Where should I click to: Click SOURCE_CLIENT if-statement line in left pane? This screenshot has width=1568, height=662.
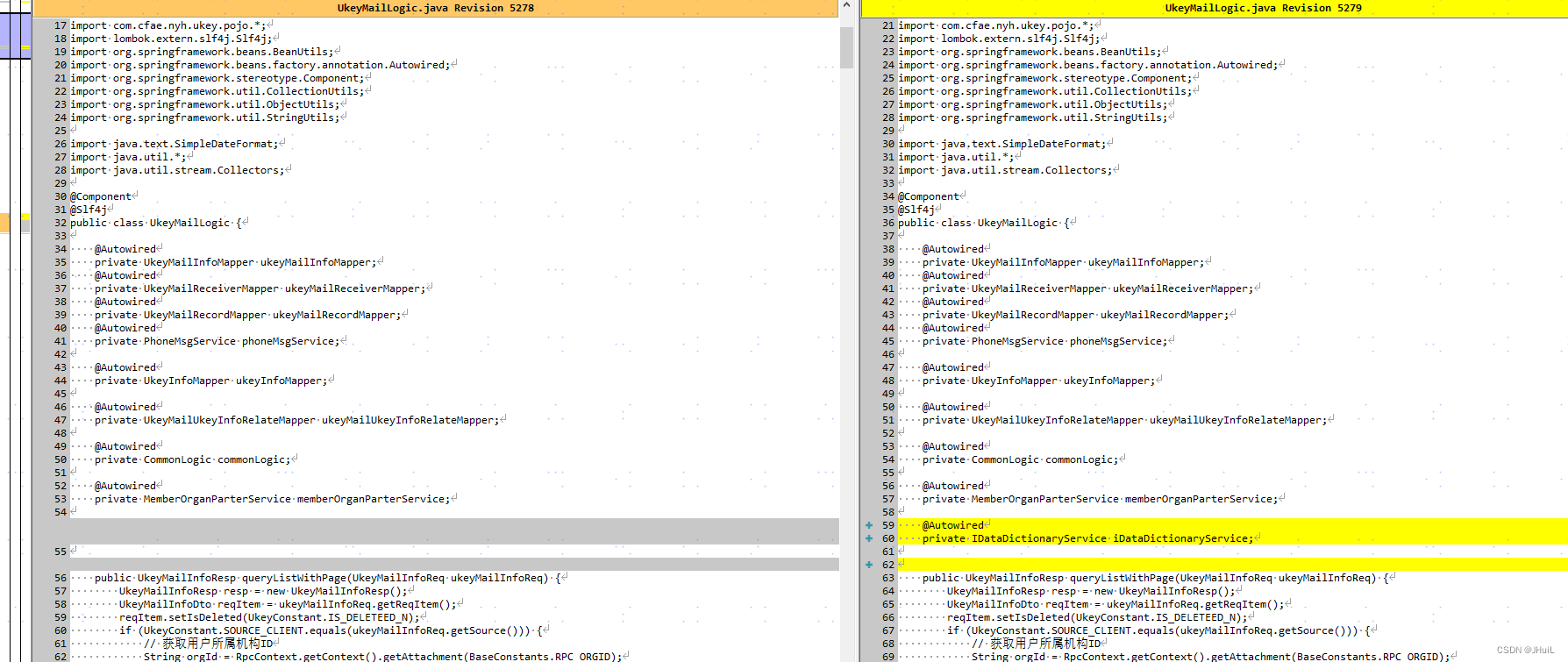click(x=331, y=630)
